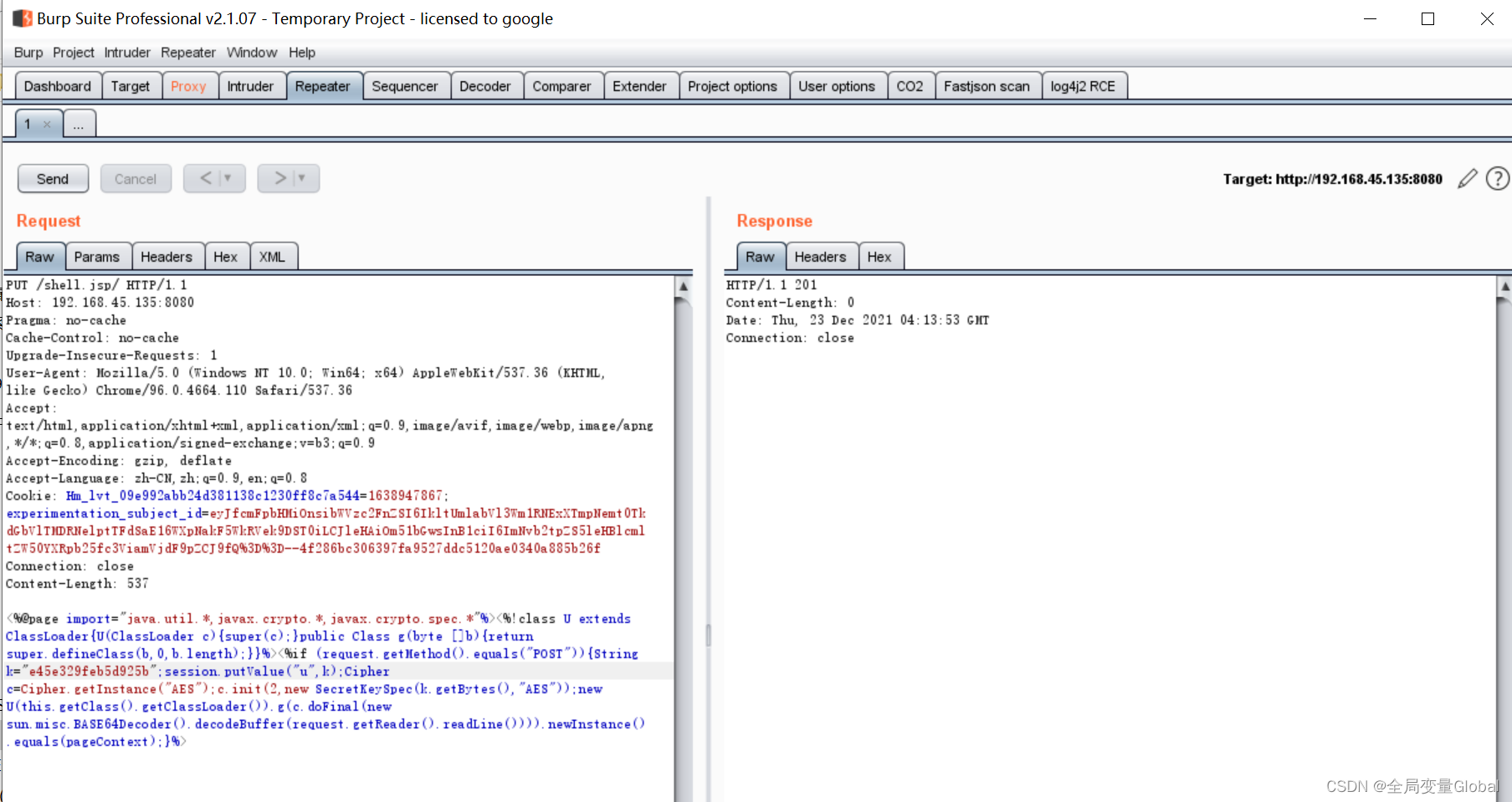Open the Fastjson scan tab
Viewport: 1512px width, 802px height.
click(987, 86)
